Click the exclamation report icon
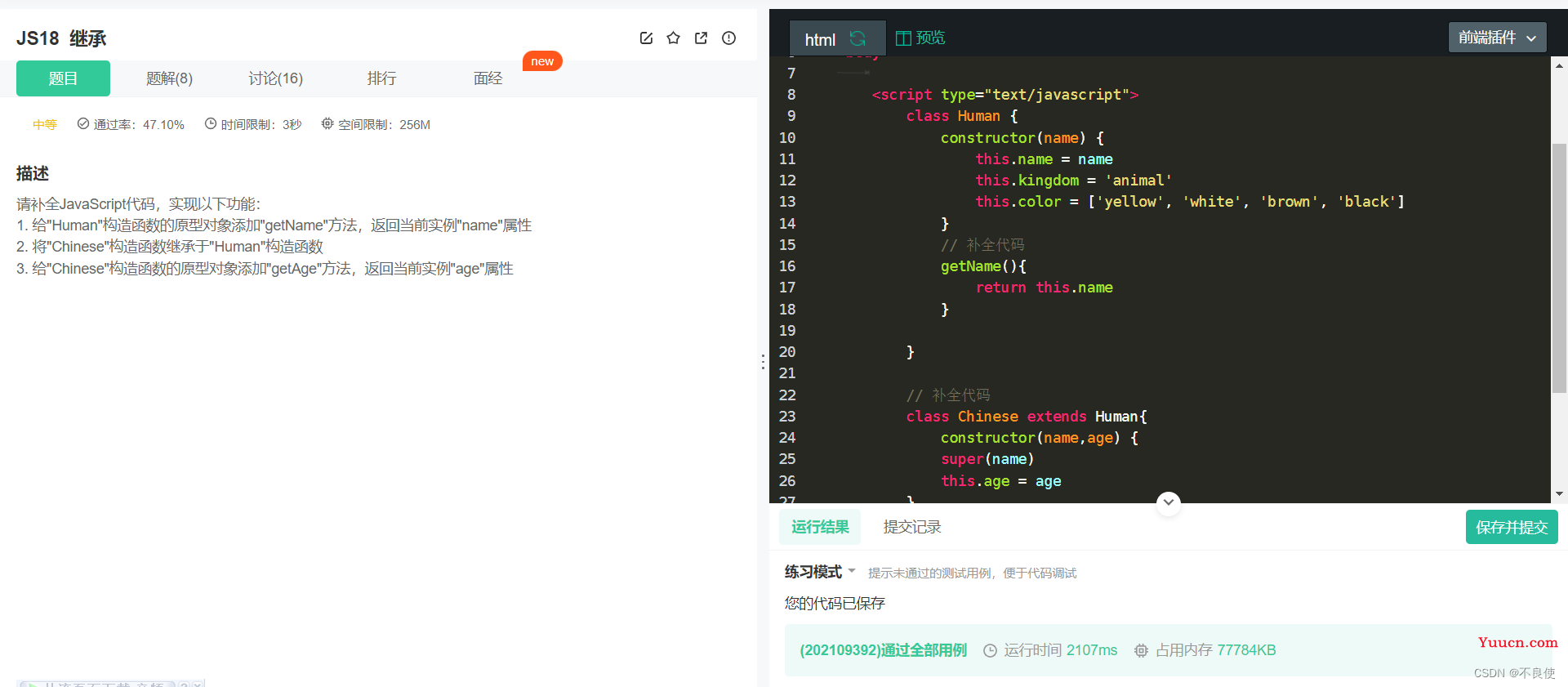 (x=728, y=38)
